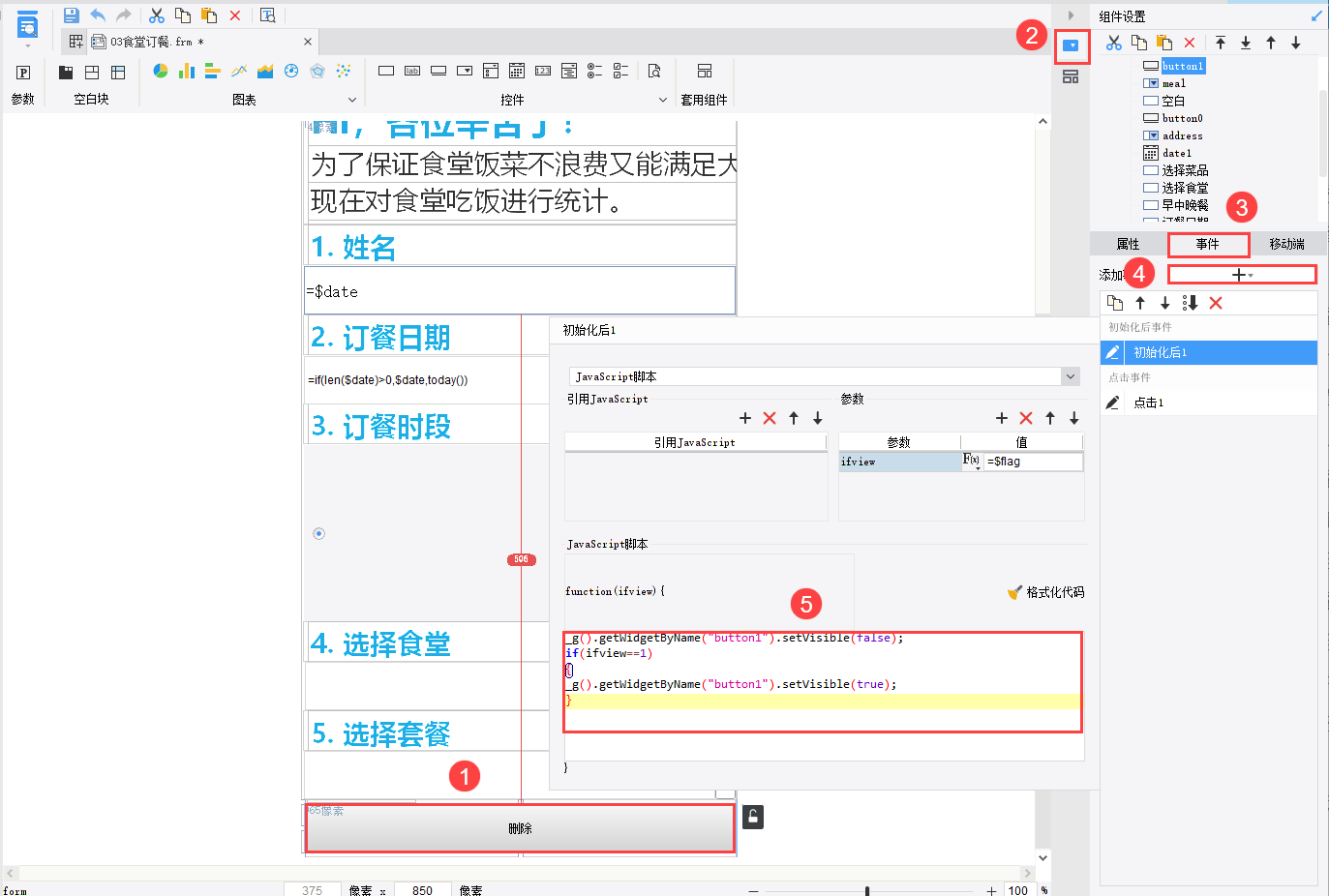Copy the selected event in event list
1329x896 pixels.
pos(1115,303)
